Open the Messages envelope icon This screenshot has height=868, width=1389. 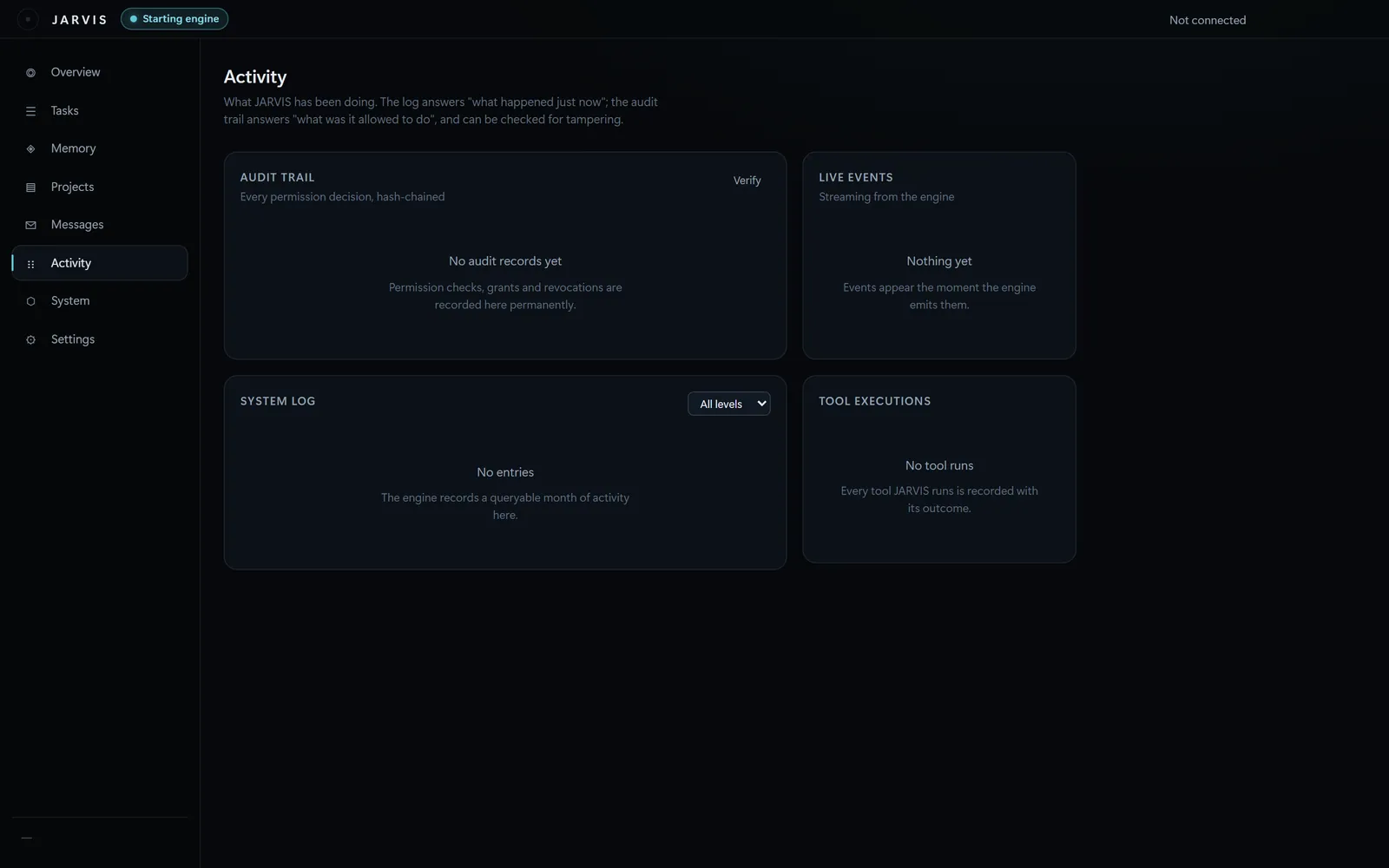pyautogui.click(x=30, y=225)
